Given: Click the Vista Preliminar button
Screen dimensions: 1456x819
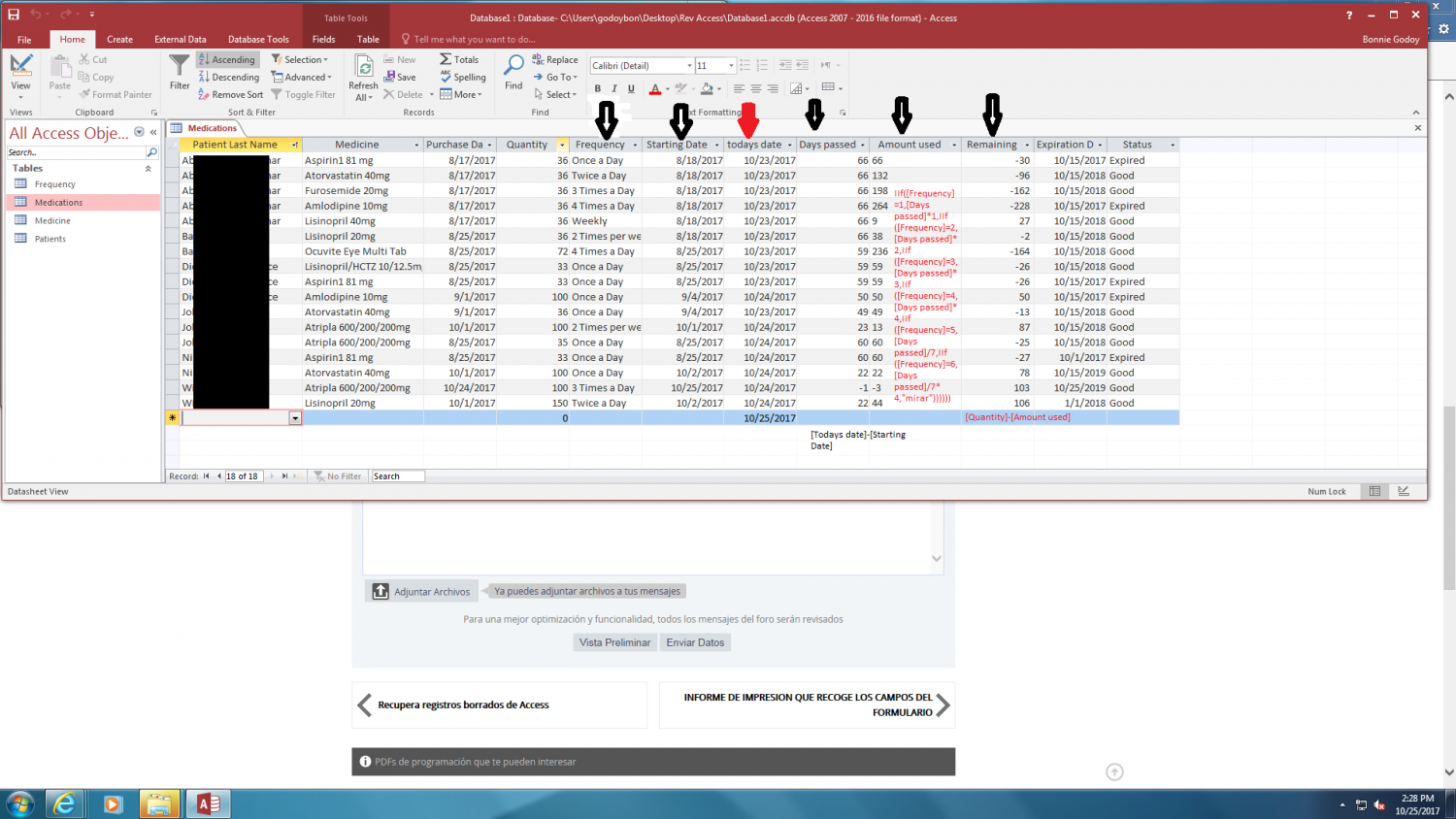Looking at the screenshot, I should coord(614,642).
